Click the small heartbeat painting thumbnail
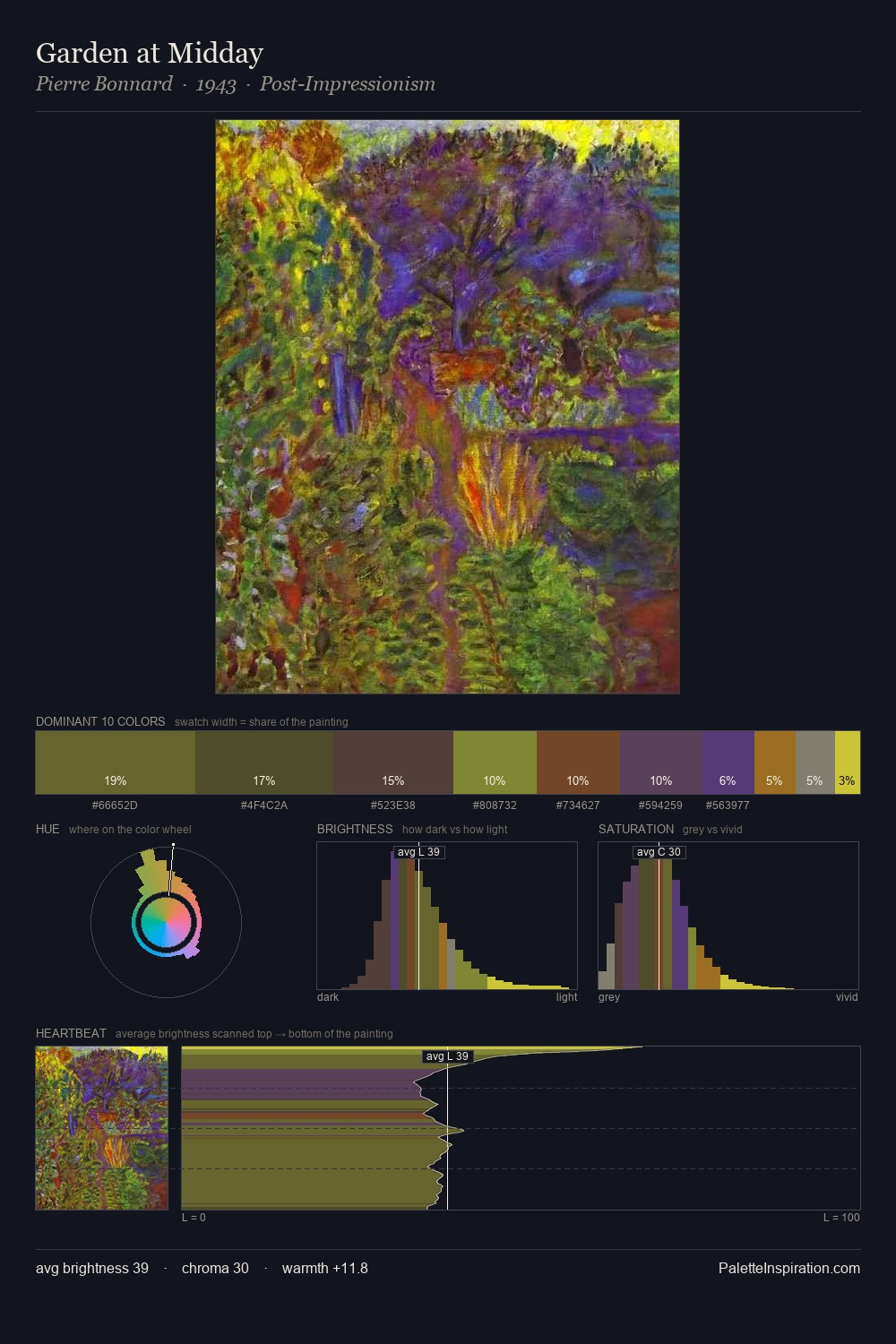Viewport: 896px width, 1344px height. pos(102,1128)
